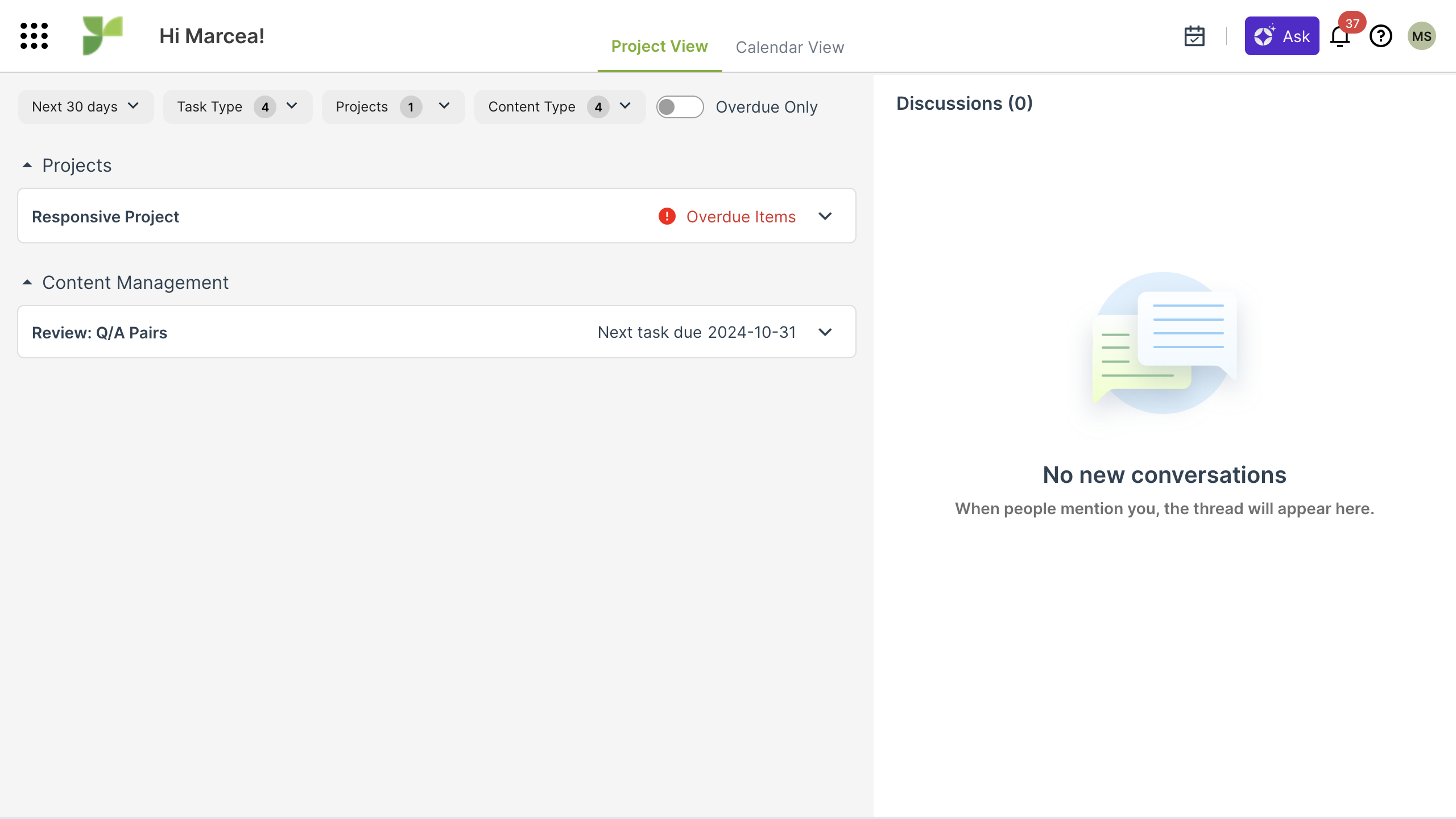This screenshot has width=1456, height=819.
Task: Click the Ask AI sparkle button
Action: pos(1281,36)
